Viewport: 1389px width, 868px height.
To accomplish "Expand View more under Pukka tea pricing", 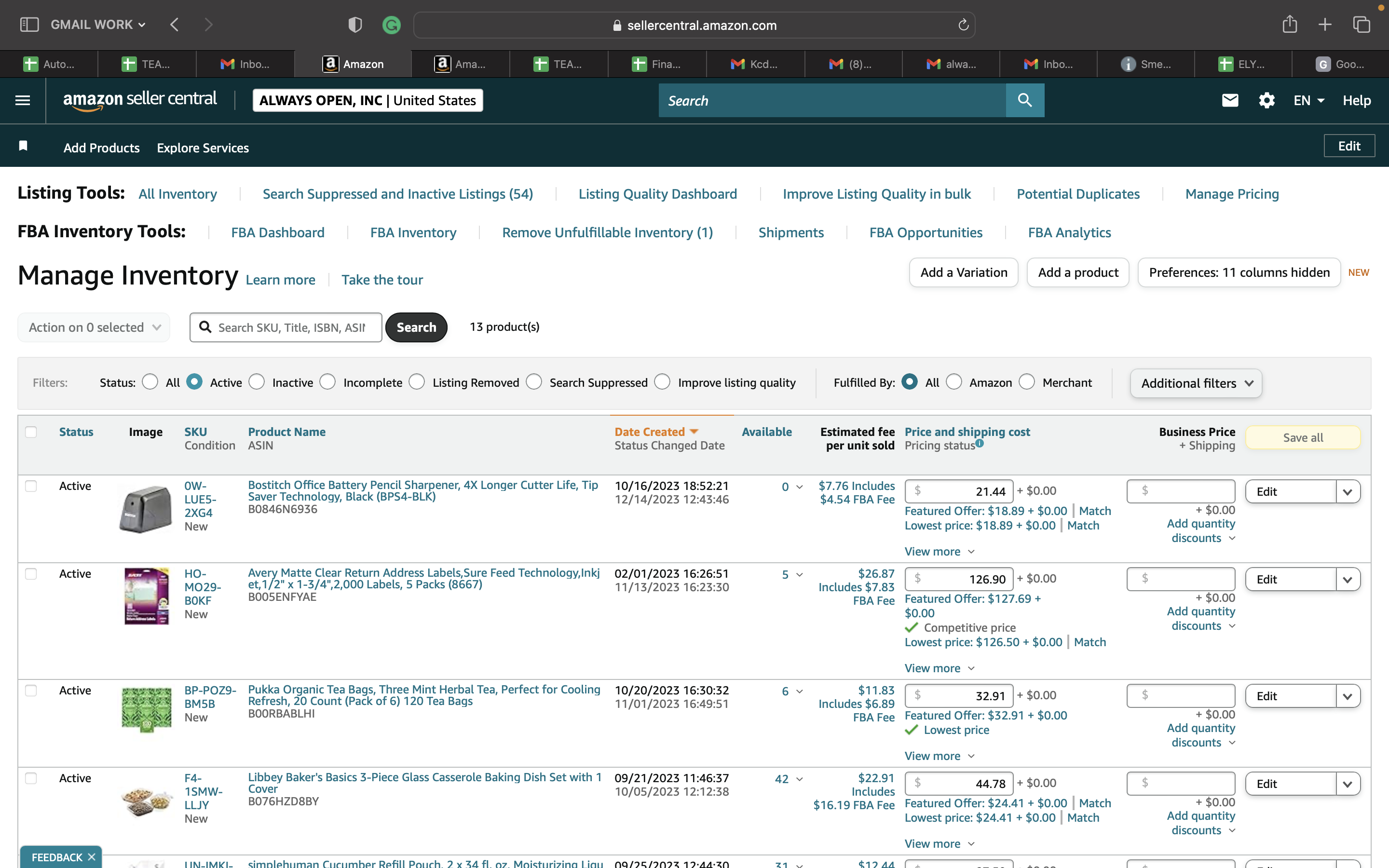I will point(940,756).
